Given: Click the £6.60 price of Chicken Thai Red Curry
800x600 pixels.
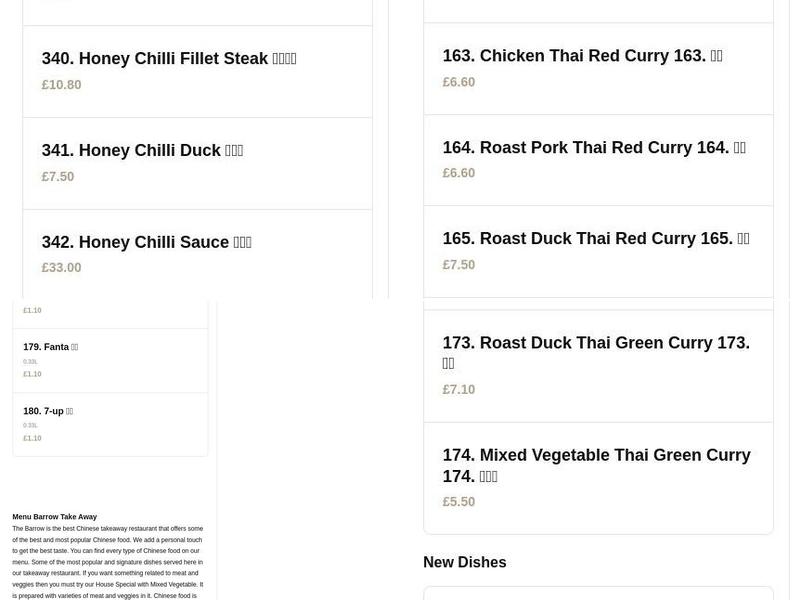Looking at the screenshot, I should [459, 81].
